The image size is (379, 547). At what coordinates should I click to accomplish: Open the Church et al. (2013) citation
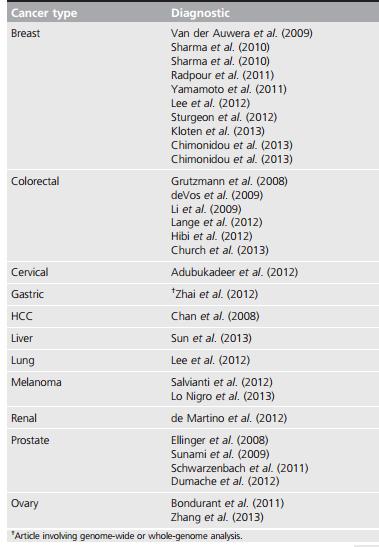tap(220, 250)
